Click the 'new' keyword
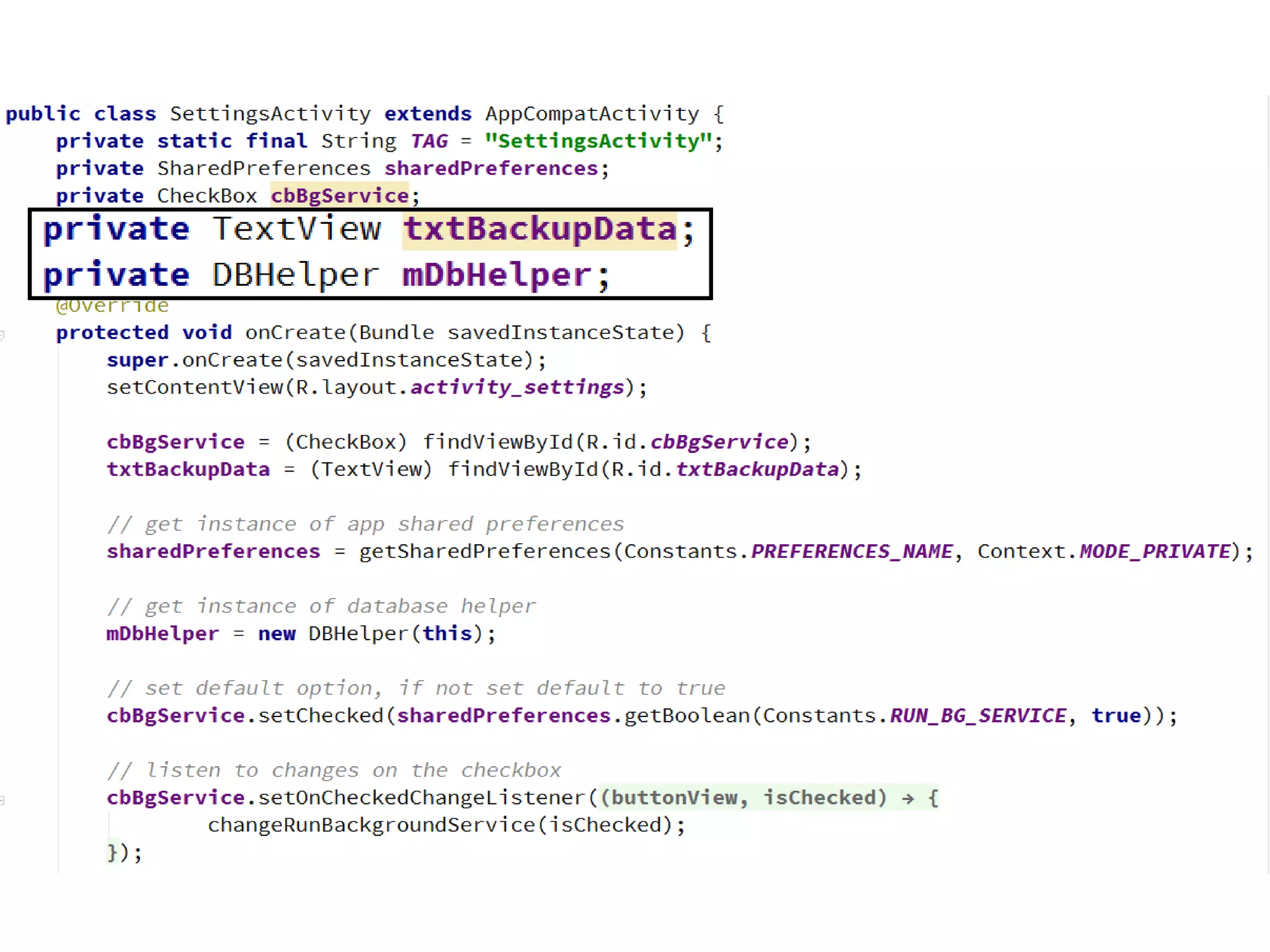This screenshot has height=952, width=1270. coord(277,634)
